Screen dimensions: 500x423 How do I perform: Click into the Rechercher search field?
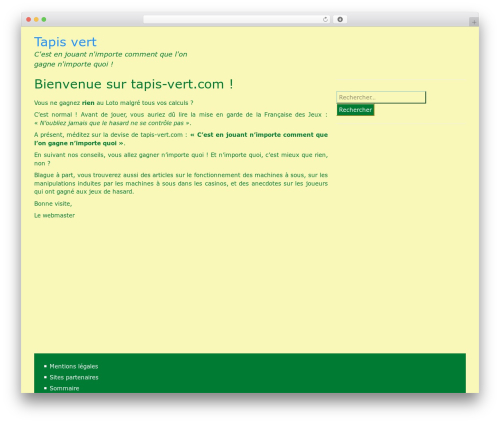point(381,97)
